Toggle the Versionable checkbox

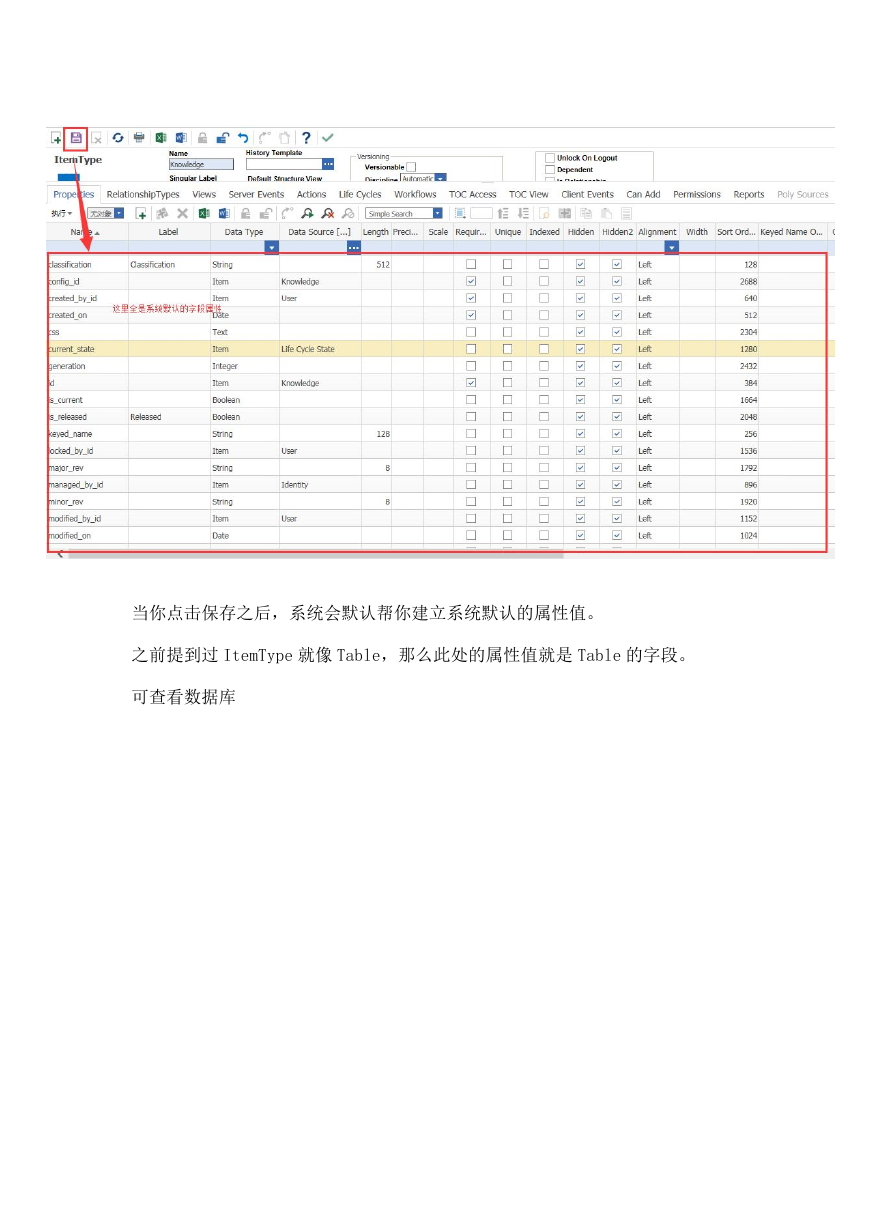(411, 167)
